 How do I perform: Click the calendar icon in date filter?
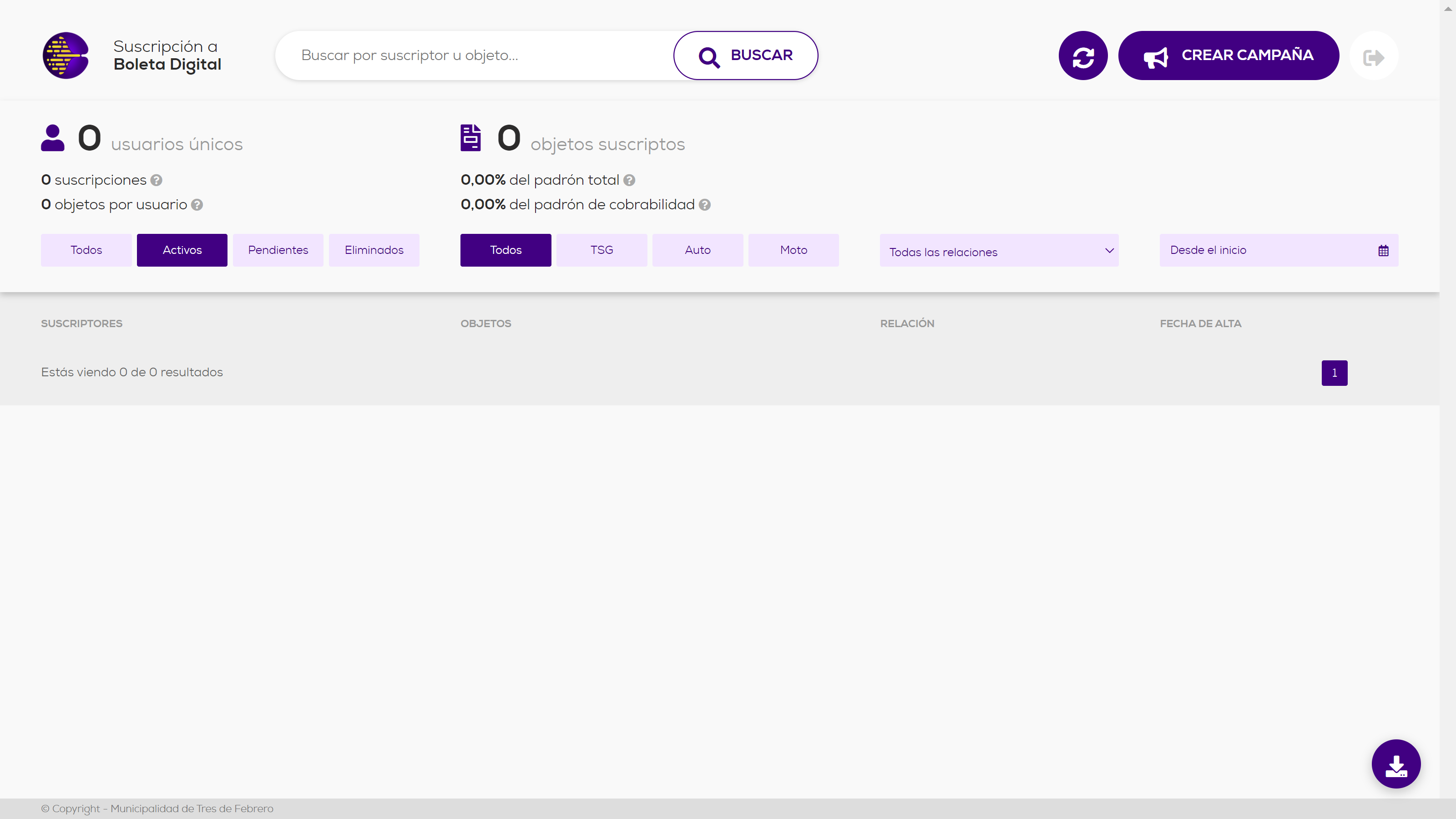pyautogui.click(x=1383, y=250)
